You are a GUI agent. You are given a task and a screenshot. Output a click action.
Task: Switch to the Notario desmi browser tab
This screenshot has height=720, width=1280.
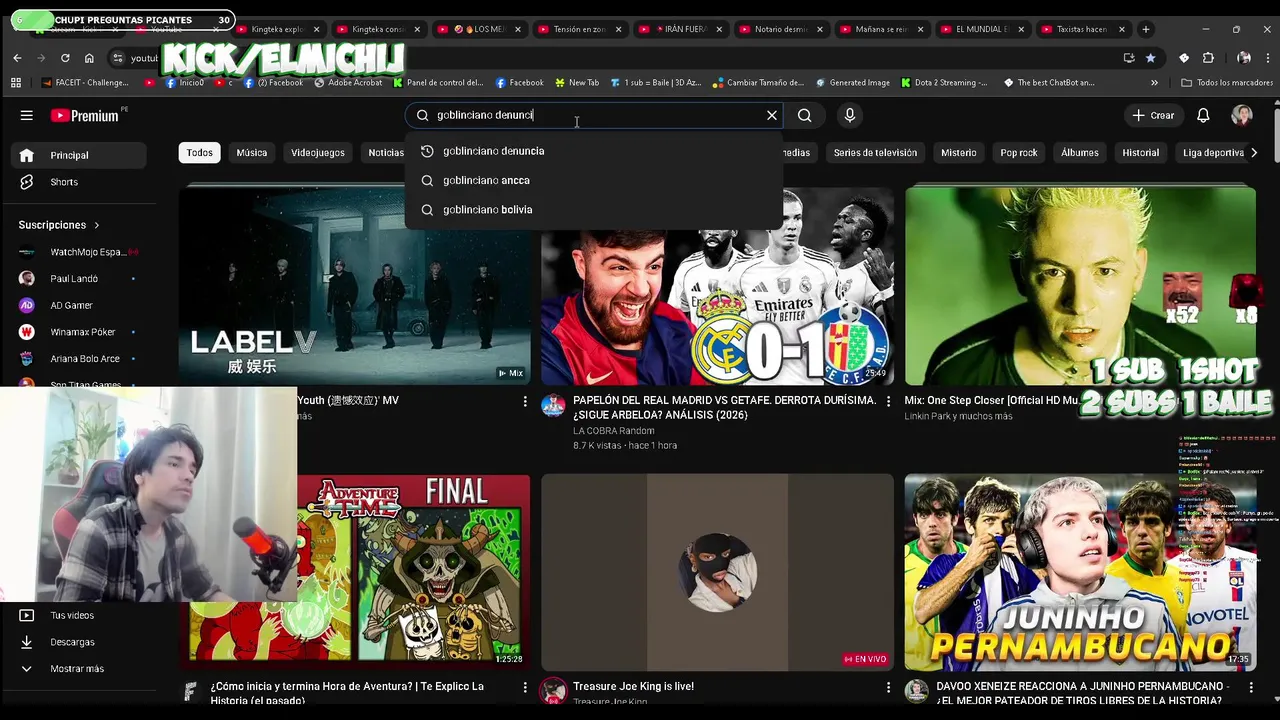[x=781, y=29]
